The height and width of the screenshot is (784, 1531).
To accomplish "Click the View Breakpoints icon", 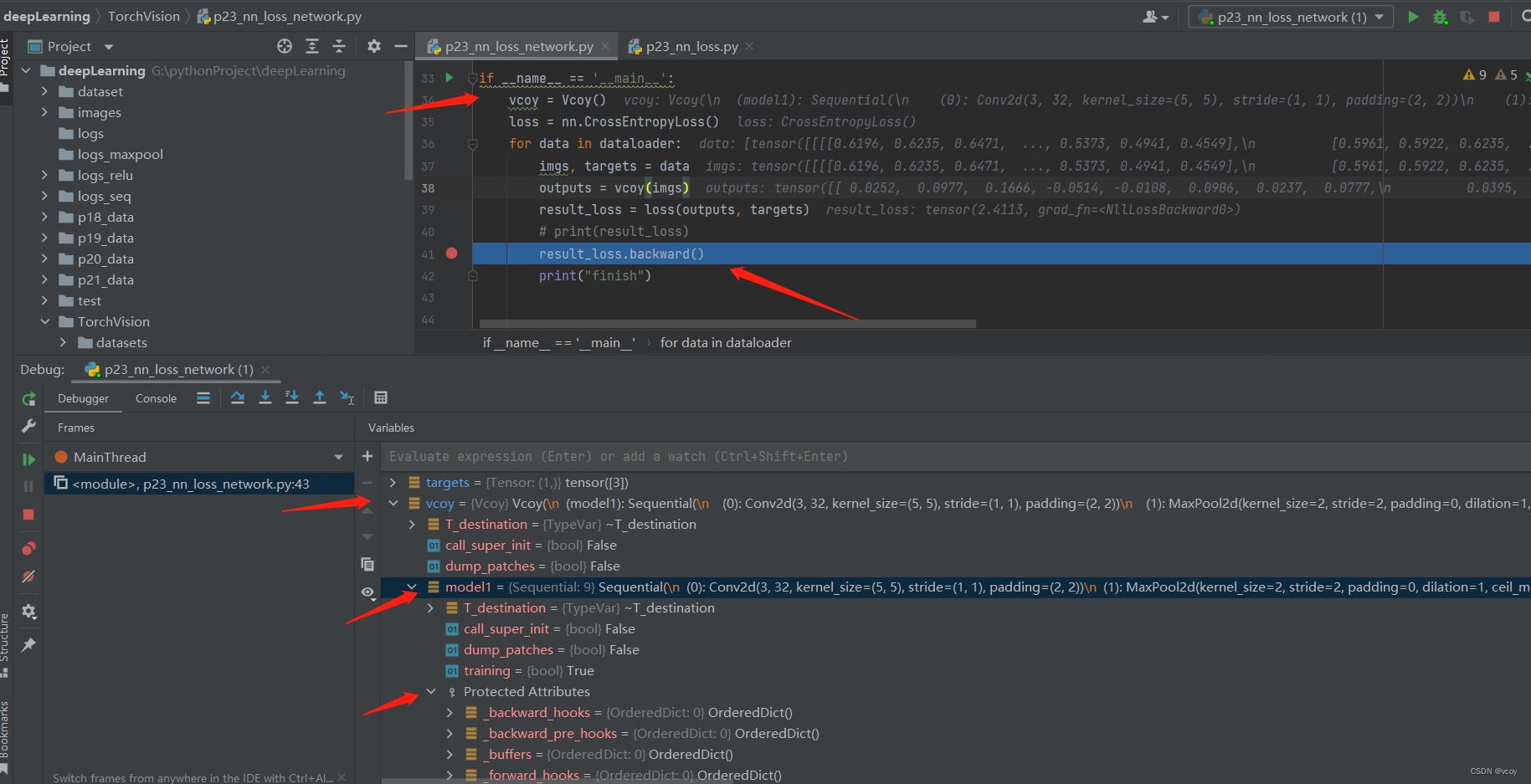I will pos(28,549).
